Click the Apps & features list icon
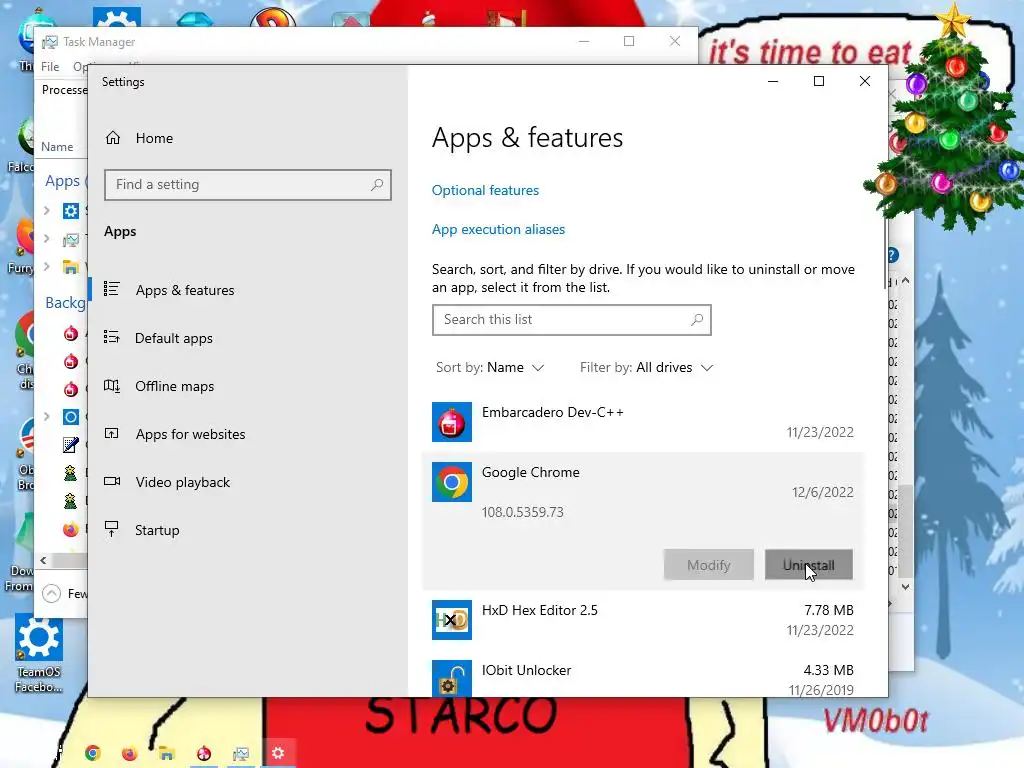This screenshot has width=1024, height=768. tap(112, 289)
